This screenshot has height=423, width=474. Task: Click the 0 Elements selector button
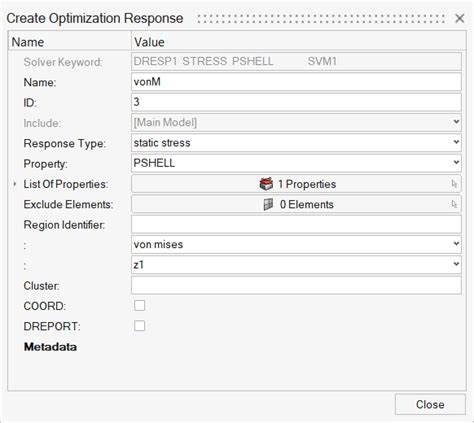pyautogui.click(x=296, y=204)
